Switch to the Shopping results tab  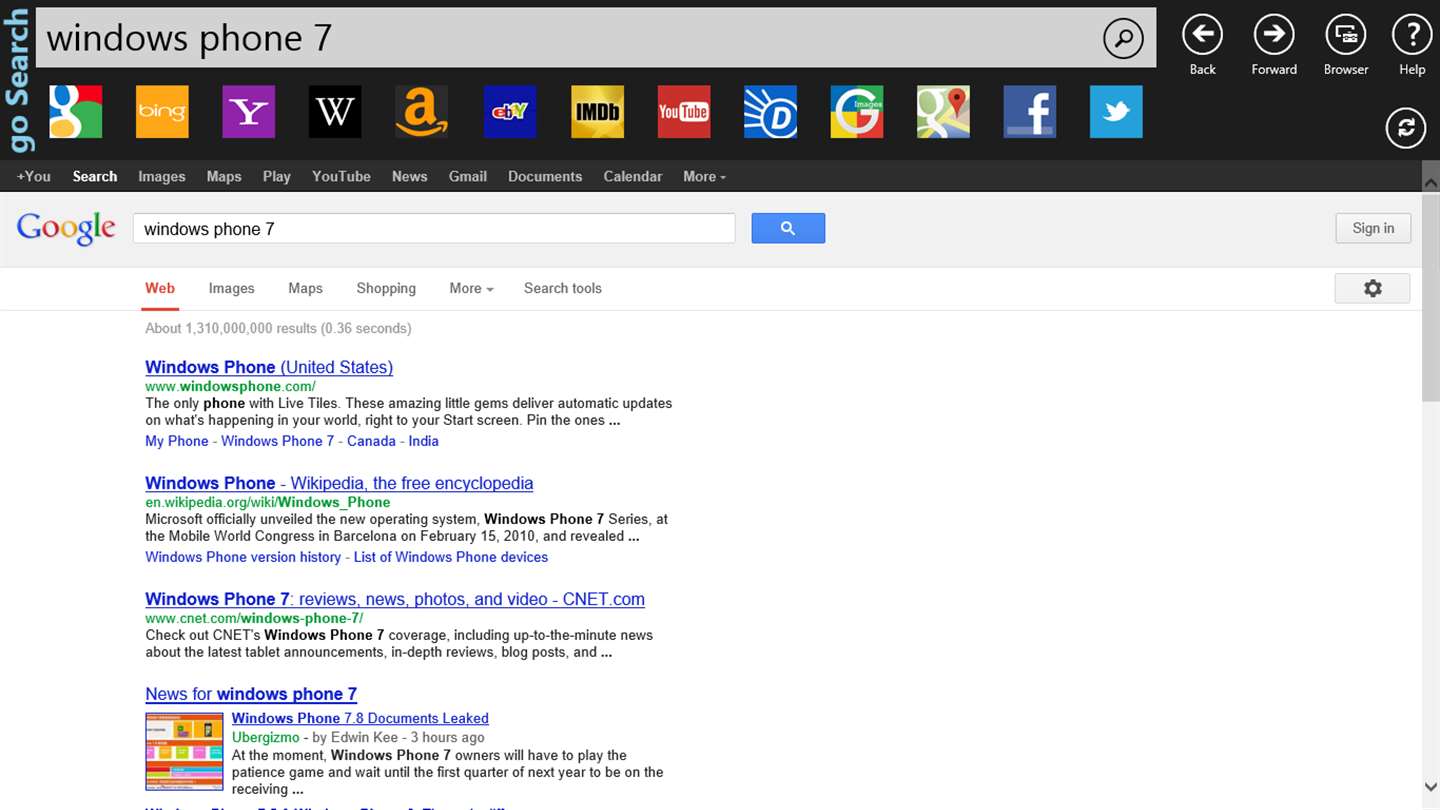click(386, 288)
